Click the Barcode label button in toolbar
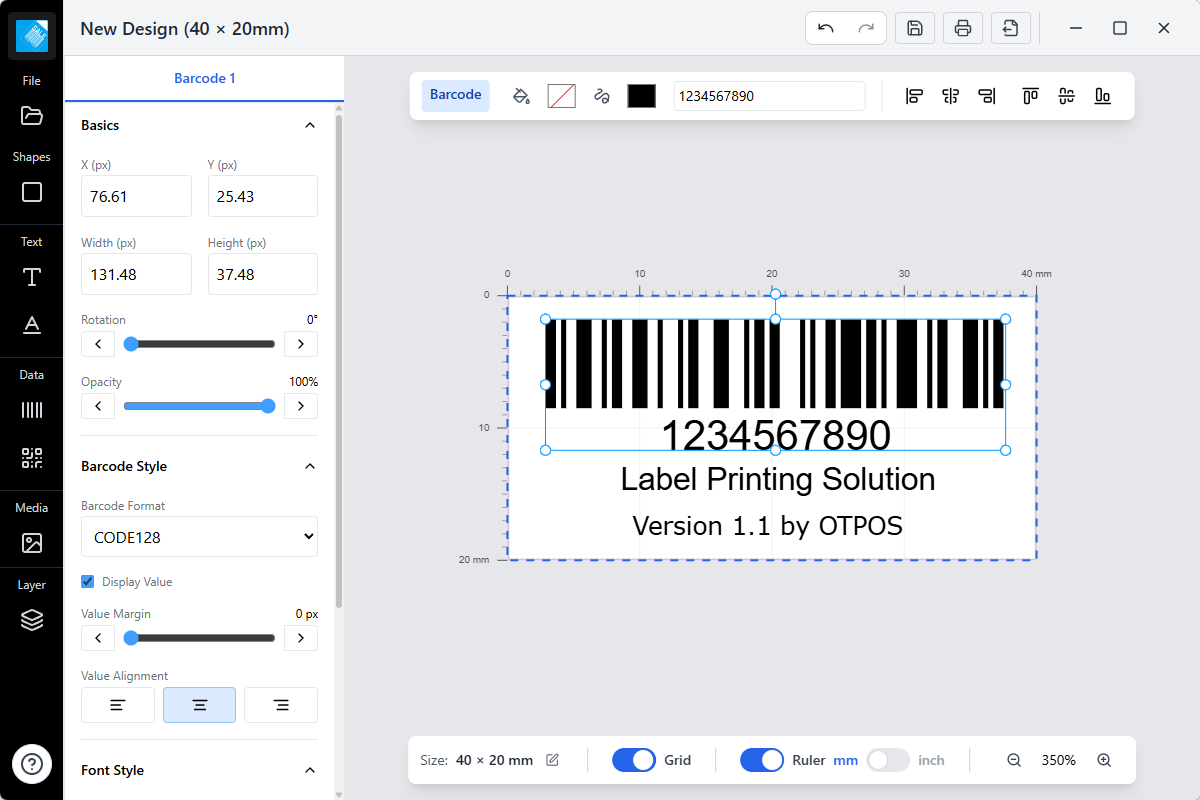 (x=456, y=95)
